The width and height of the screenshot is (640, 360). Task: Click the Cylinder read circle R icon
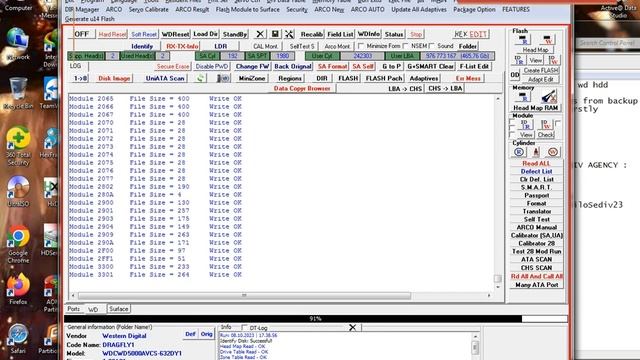tap(519, 152)
